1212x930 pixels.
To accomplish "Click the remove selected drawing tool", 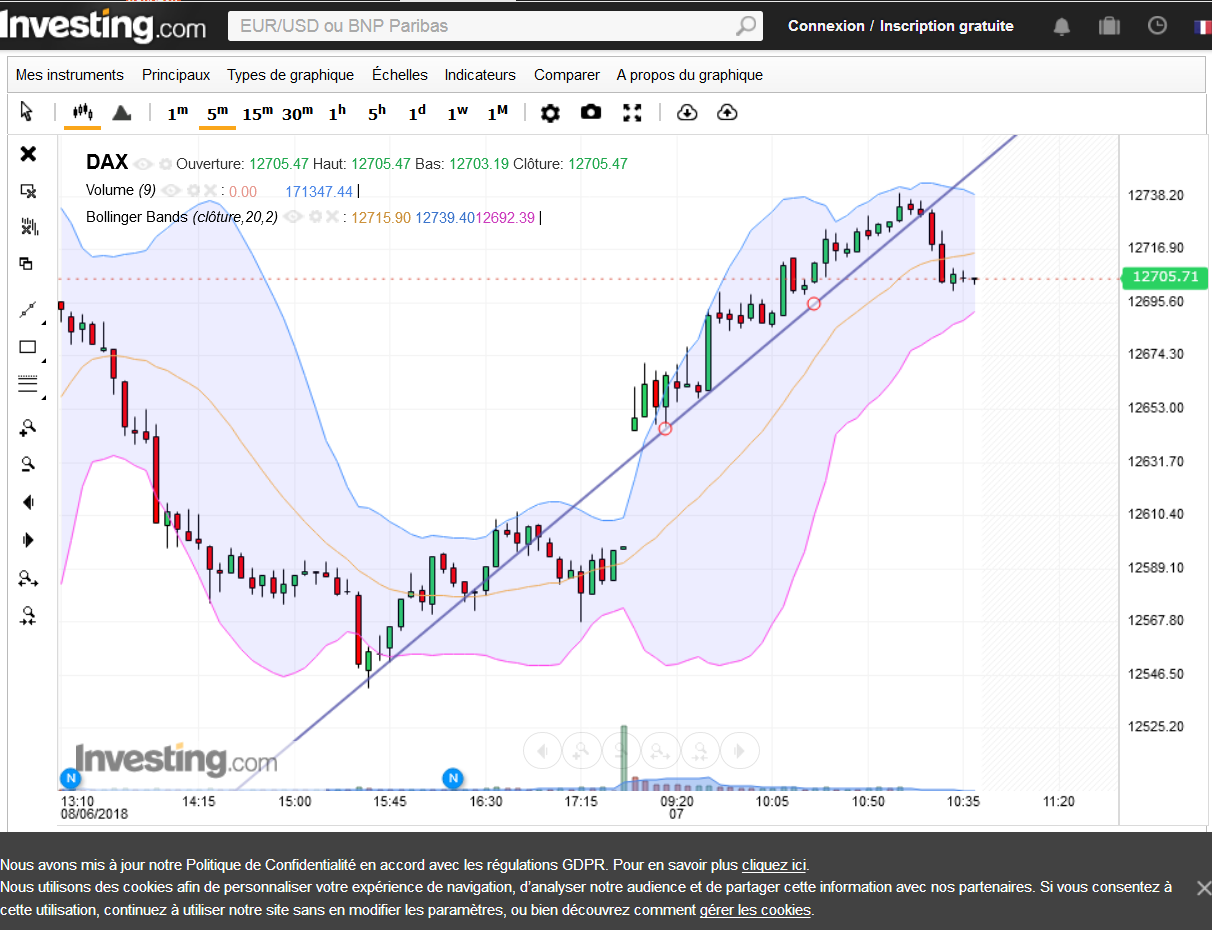I will [28, 190].
